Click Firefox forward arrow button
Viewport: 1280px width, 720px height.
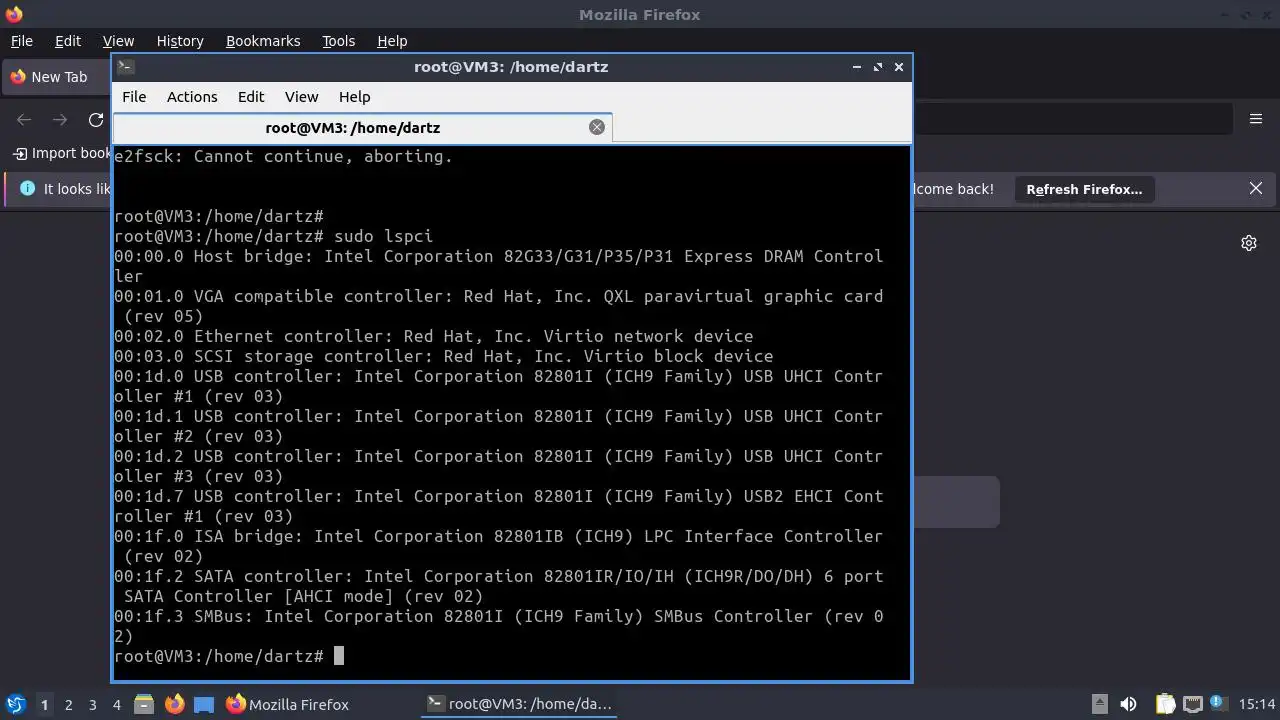pyautogui.click(x=60, y=120)
